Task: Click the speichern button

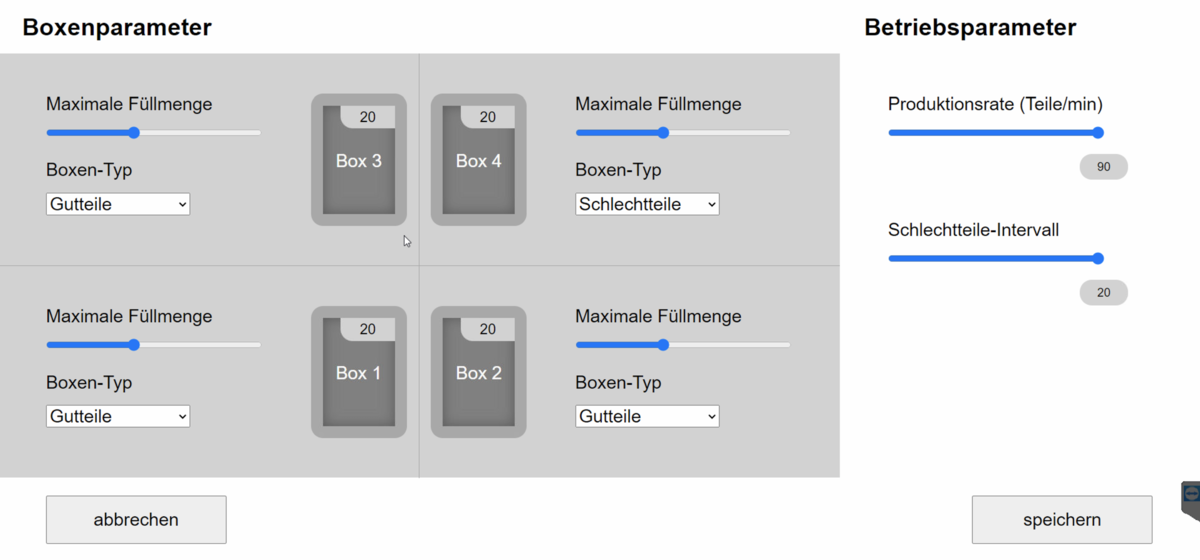Action: (1062, 520)
